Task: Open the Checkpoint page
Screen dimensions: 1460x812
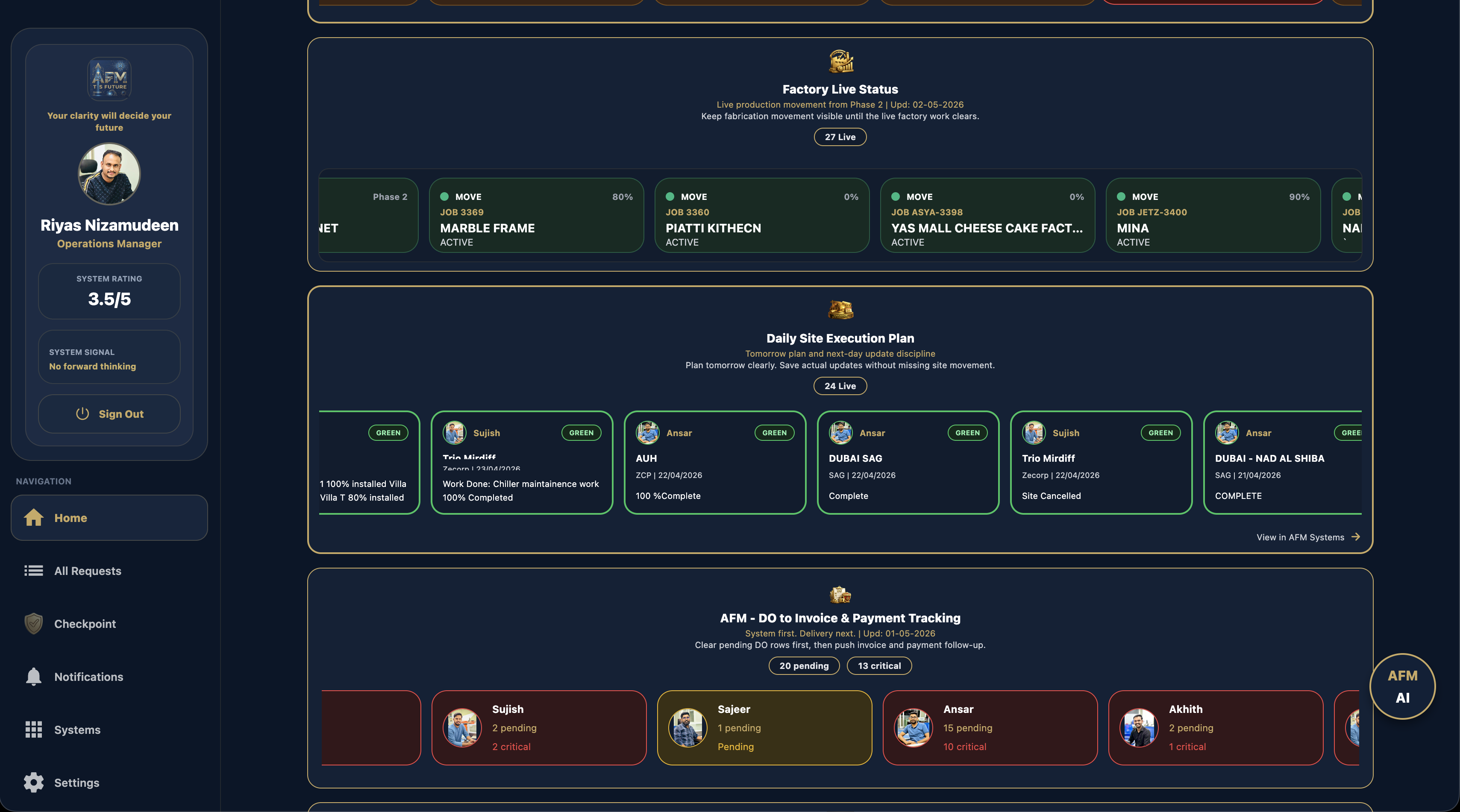Action: (x=109, y=623)
